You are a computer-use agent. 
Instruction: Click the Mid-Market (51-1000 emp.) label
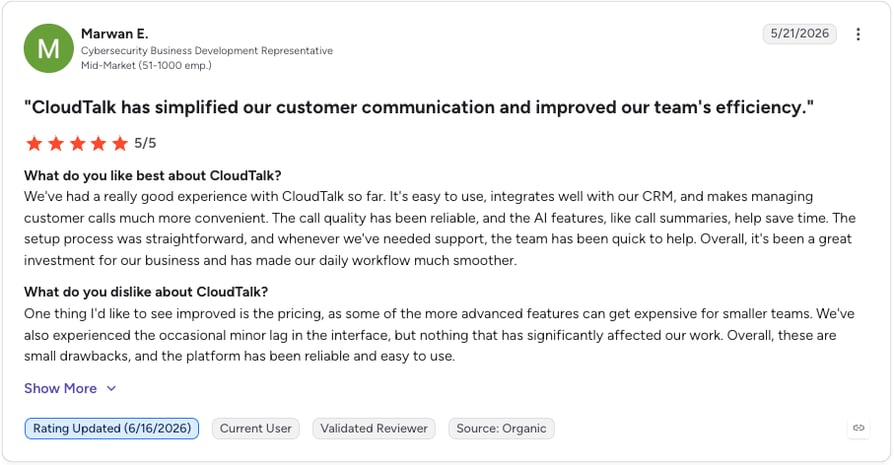pyautogui.click(x=146, y=66)
